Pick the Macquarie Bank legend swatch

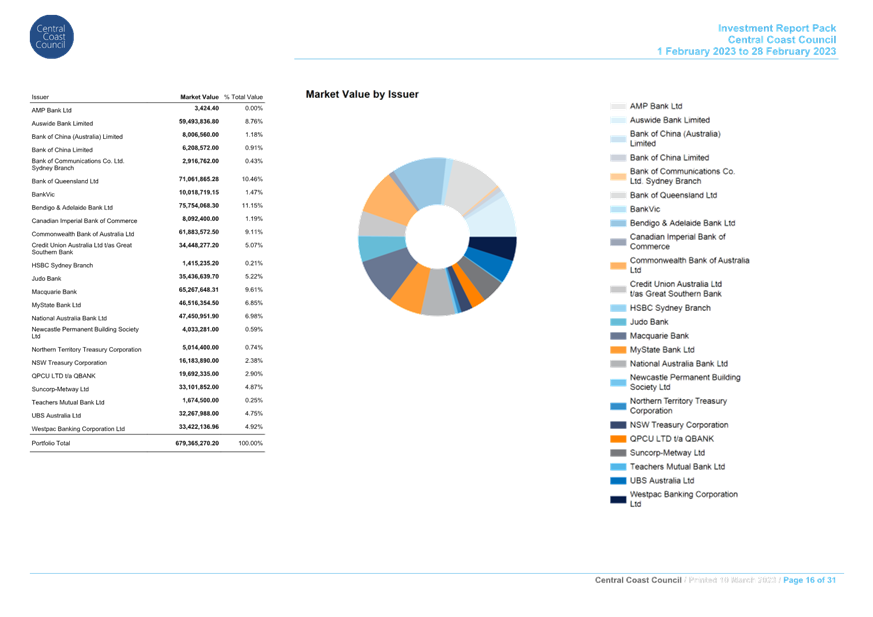pyautogui.click(x=618, y=336)
